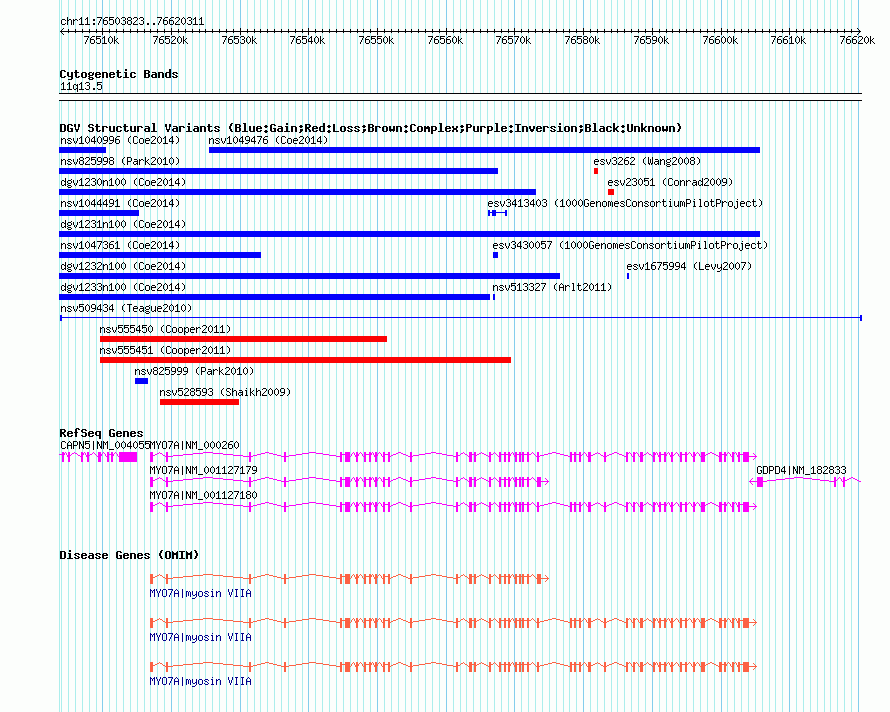Click the nsv513327 (Arlt2011) label
The width and height of the screenshot is (890, 712).
pos(552,287)
